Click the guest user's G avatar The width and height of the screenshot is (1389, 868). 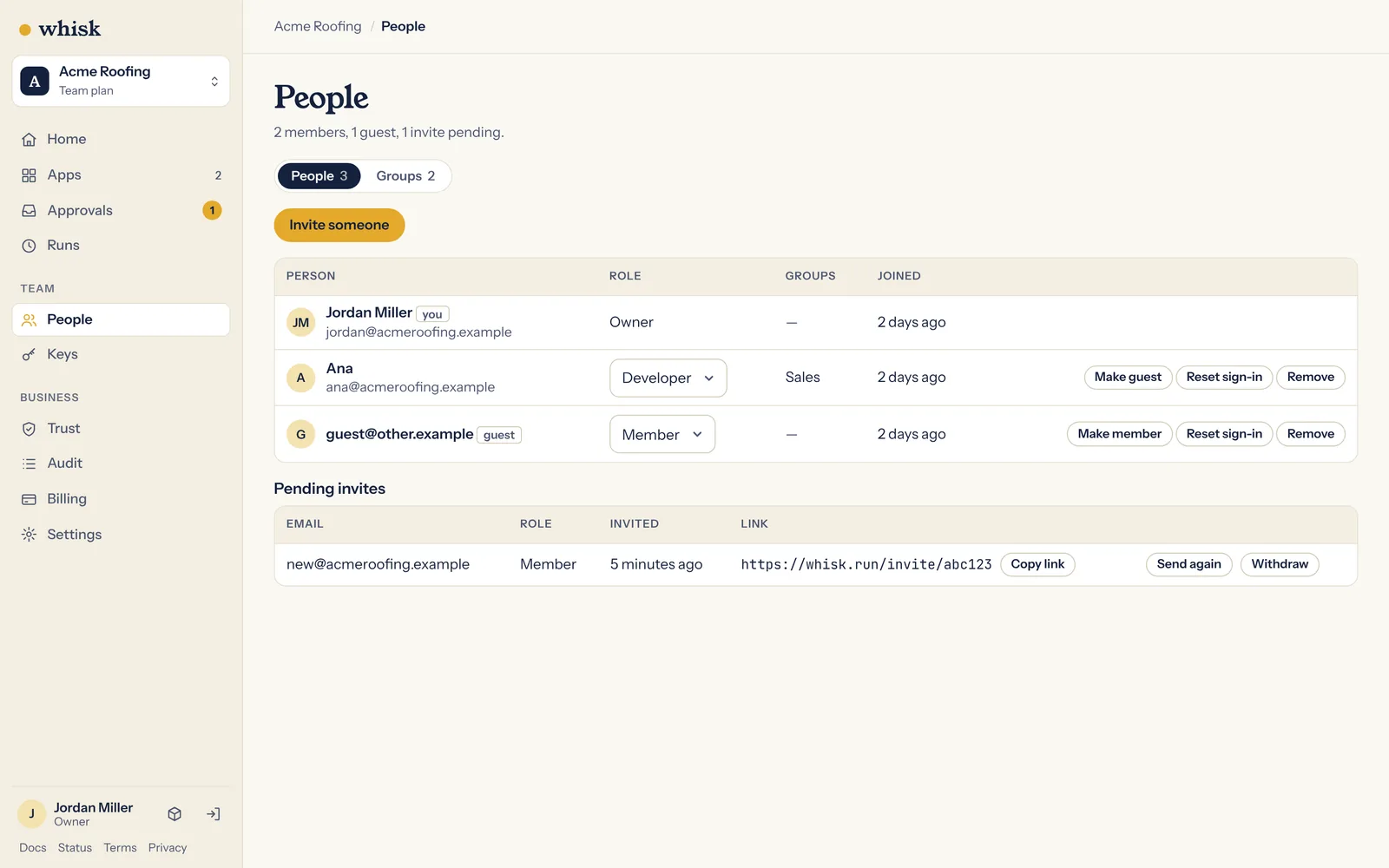[x=301, y=434]
